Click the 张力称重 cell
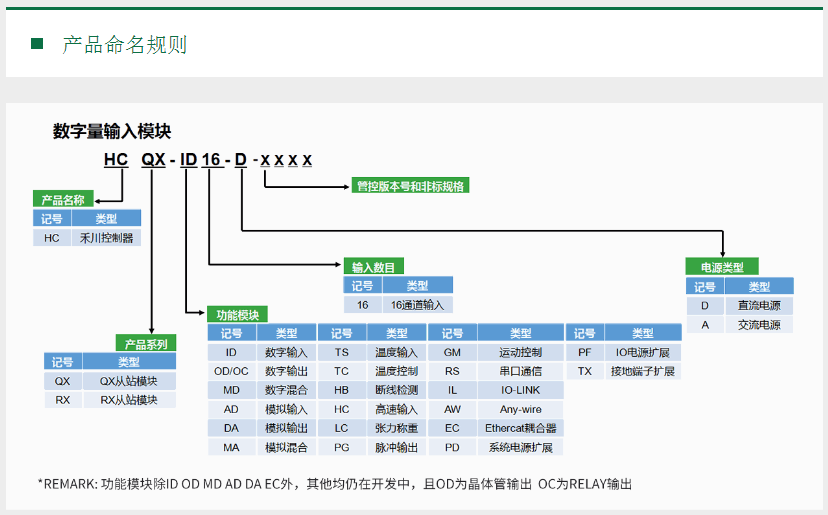The image size is (828, 515). pyautogui.click(x=396, y=428)
